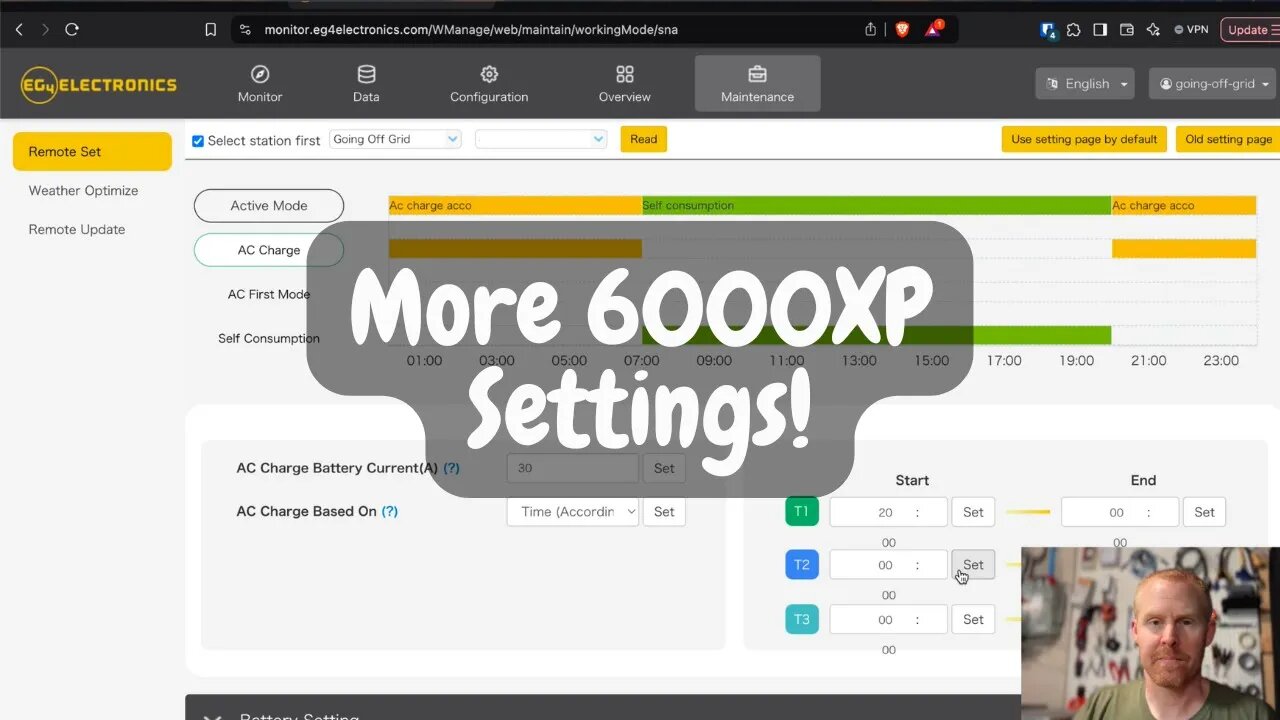
Task: Open Going Off Grid station dropdown
Action: (x=395, y=139)
